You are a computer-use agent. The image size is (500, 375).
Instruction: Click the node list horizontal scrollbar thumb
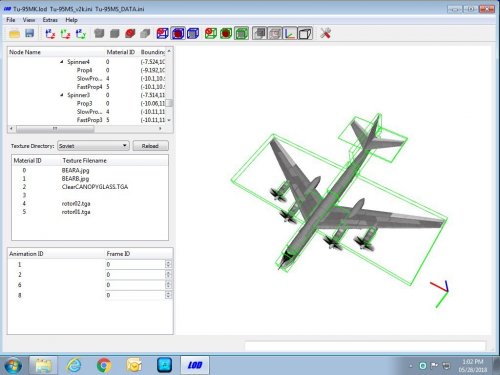[55, 129]
